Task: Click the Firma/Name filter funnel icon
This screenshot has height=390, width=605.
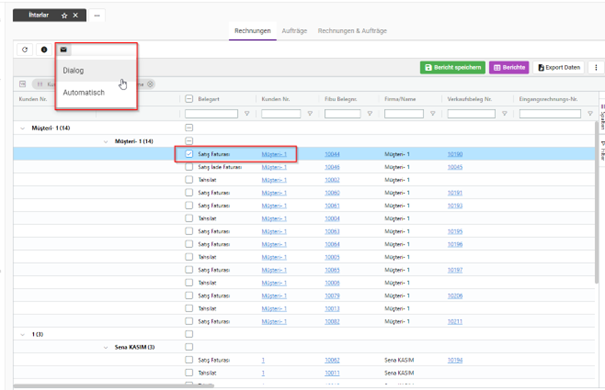Action: (x=433, y=113)
